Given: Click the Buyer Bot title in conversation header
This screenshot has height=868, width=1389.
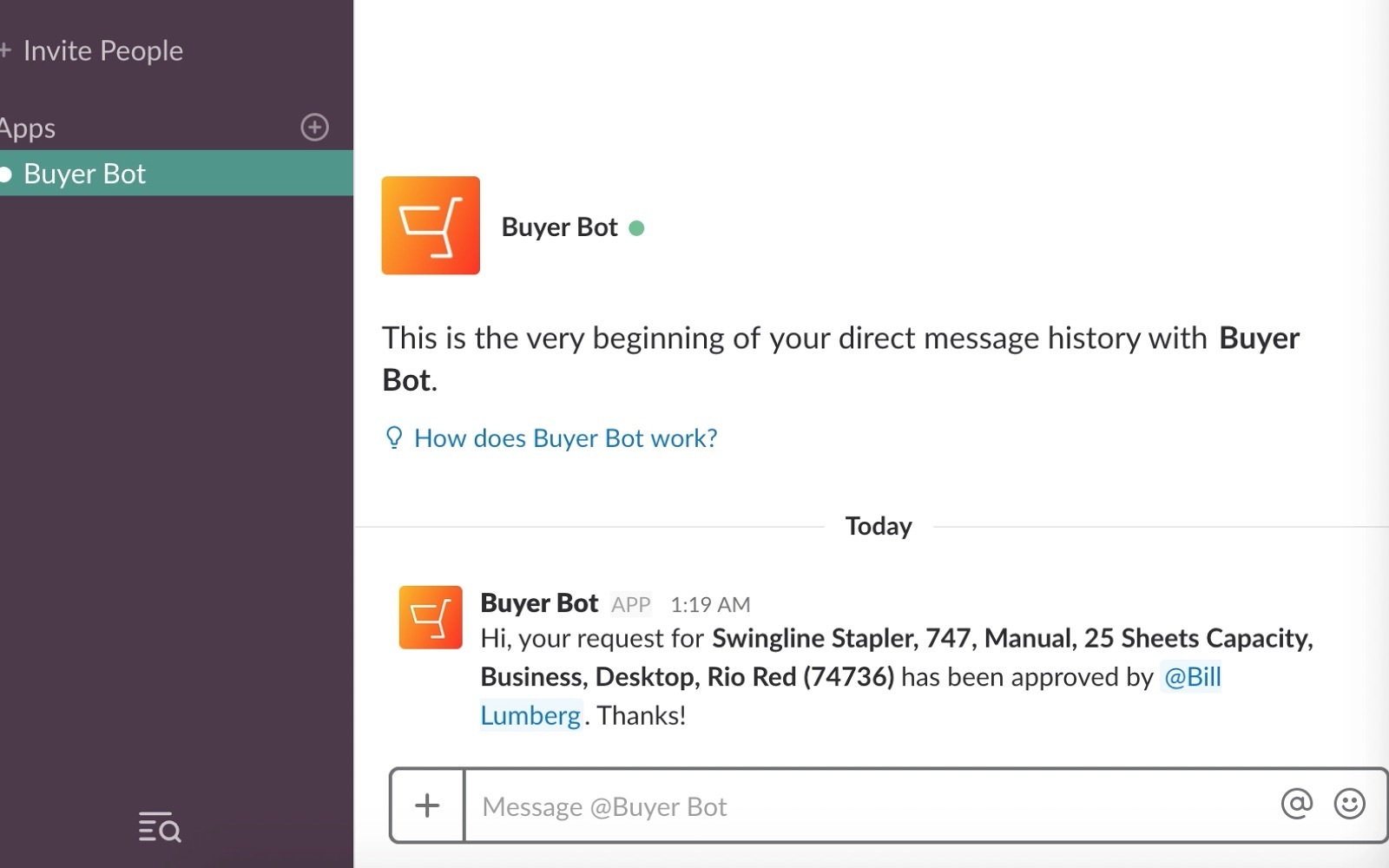Looking at the screenshot, I should tap(559, 227).
